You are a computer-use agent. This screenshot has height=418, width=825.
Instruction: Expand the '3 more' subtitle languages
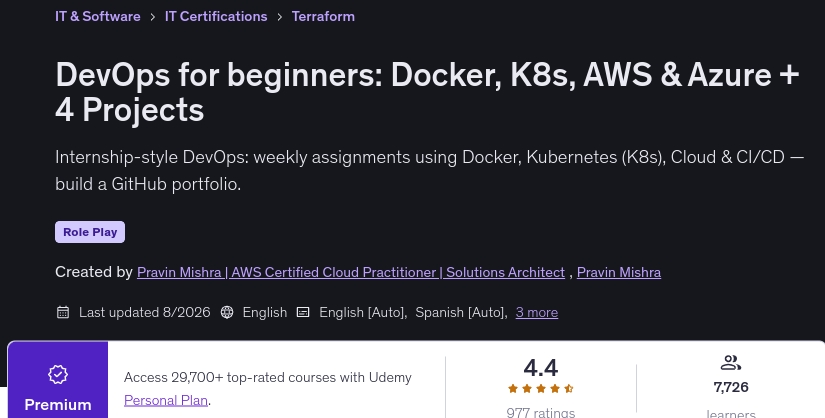[537, 312]
